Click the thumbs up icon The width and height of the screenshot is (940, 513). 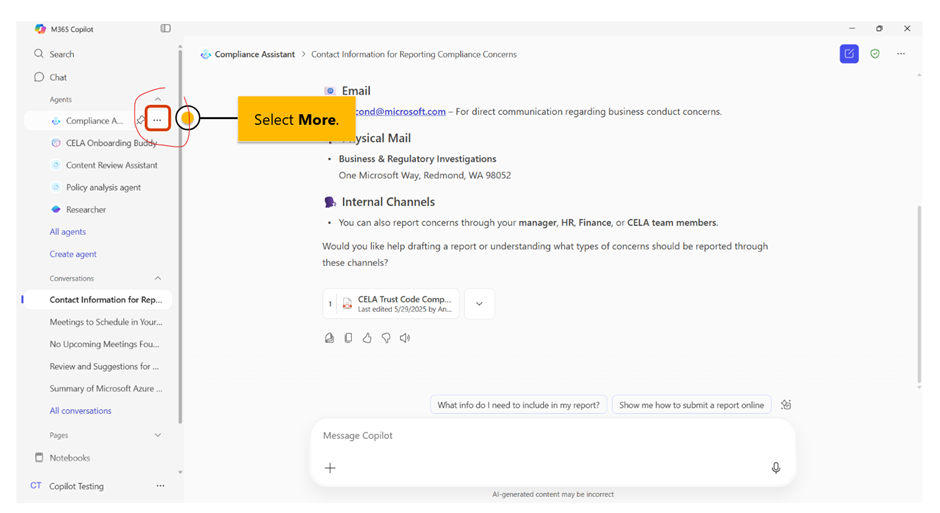pyautogui.click(x=367, y=338)
